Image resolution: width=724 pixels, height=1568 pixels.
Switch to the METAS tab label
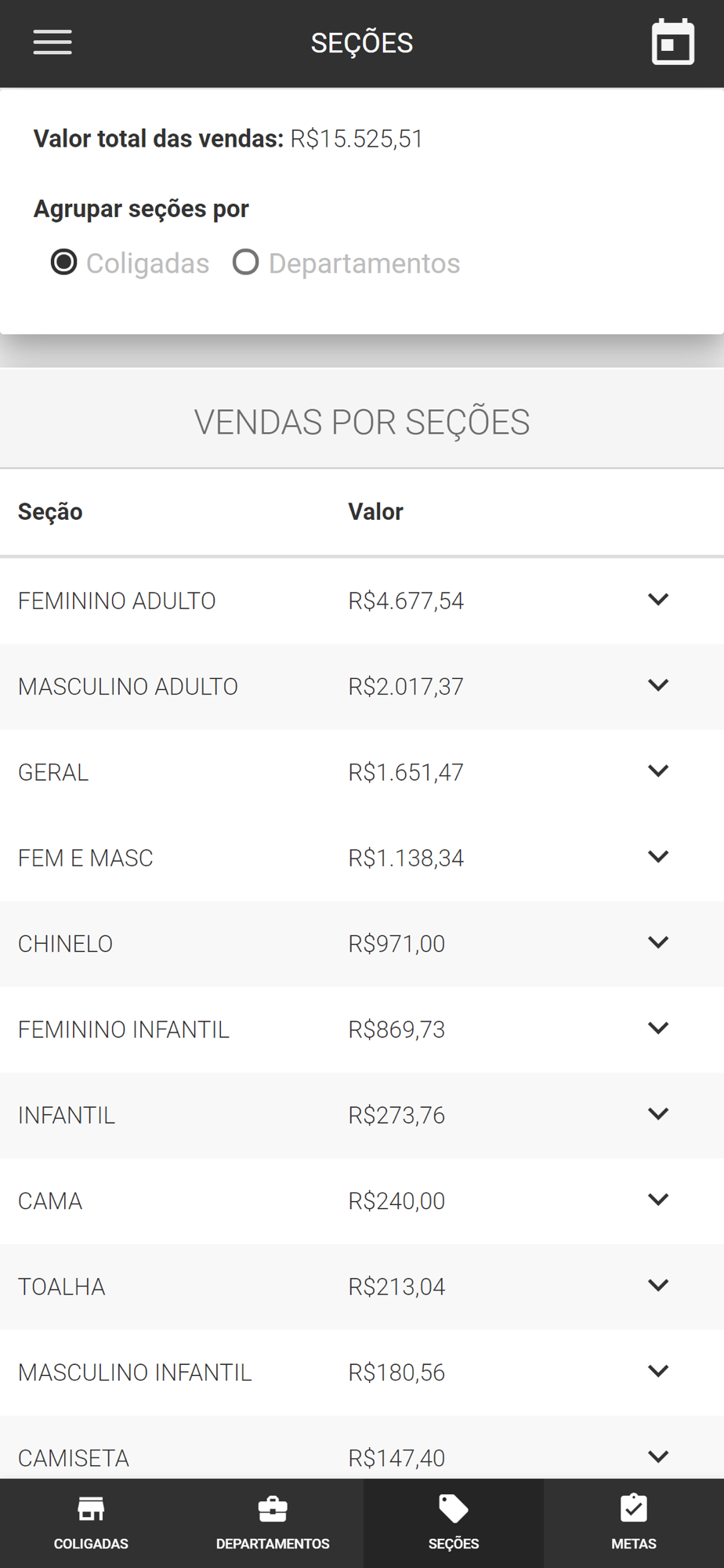click(x=633, y=1544)
